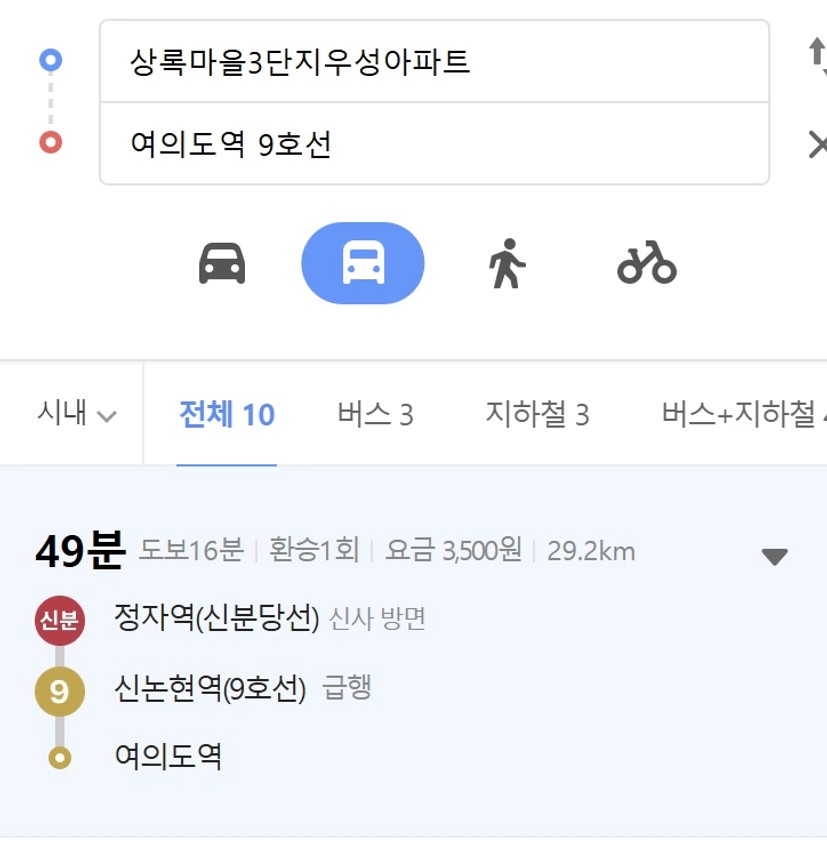
Task: Click the Line 9 gold badge
Action: tap(60, 691)
